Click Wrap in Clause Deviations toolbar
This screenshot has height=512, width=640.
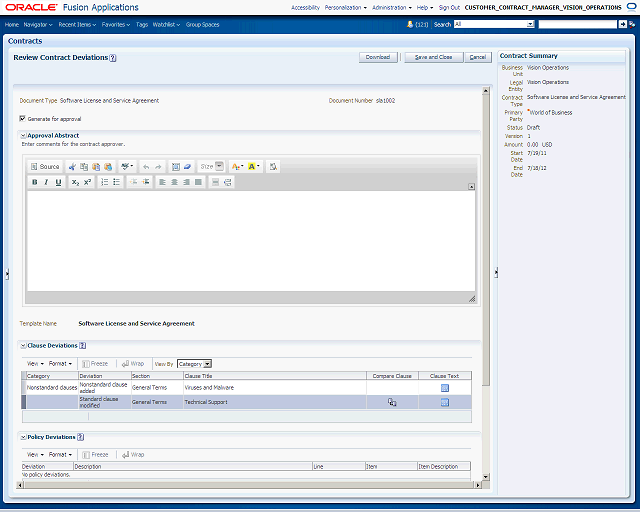(133, 363)
